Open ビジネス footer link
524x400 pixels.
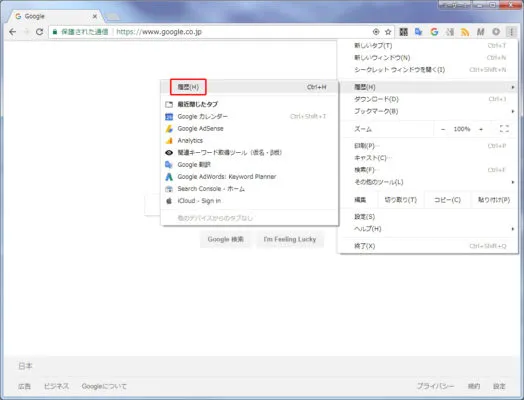[x=56, y=386]
